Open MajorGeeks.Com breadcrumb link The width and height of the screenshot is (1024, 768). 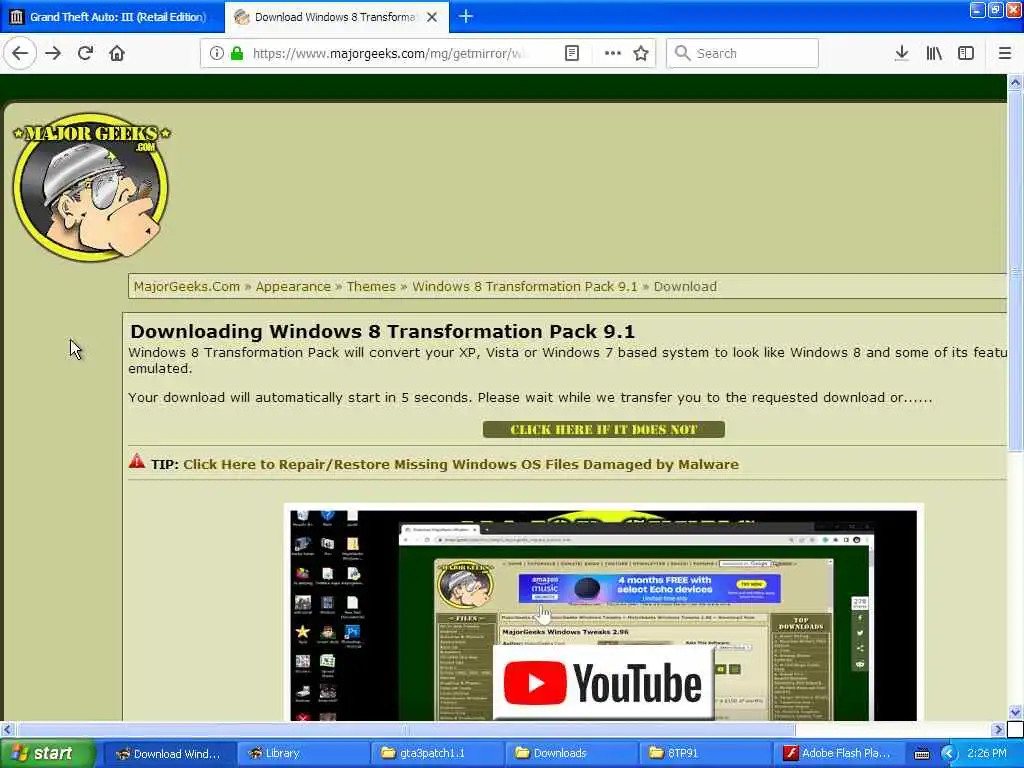click(x=187, y=287)
